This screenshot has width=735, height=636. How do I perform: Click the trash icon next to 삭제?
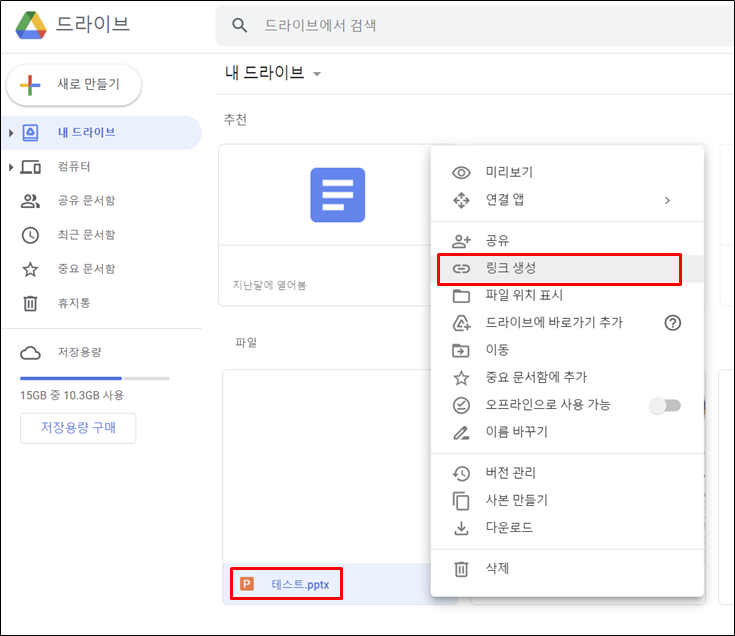coord(461,569)
